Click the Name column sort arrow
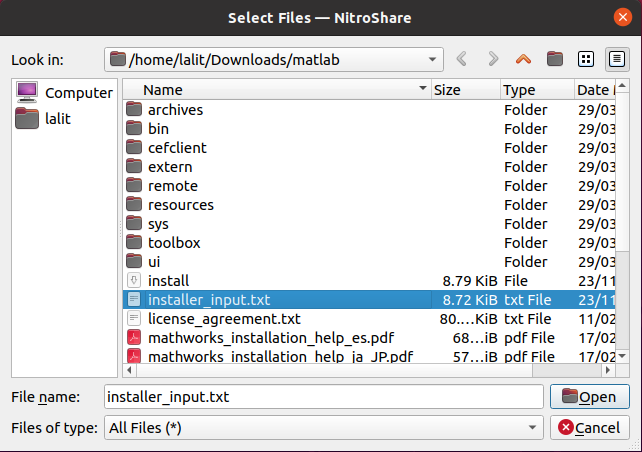This screenshot has width=642, height=452. [423, 88]
